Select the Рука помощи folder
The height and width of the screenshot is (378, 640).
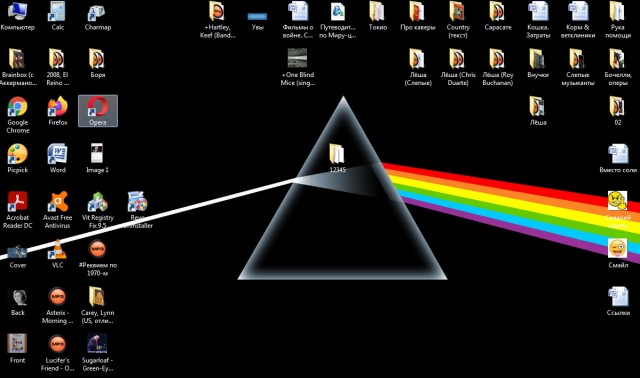618,20
